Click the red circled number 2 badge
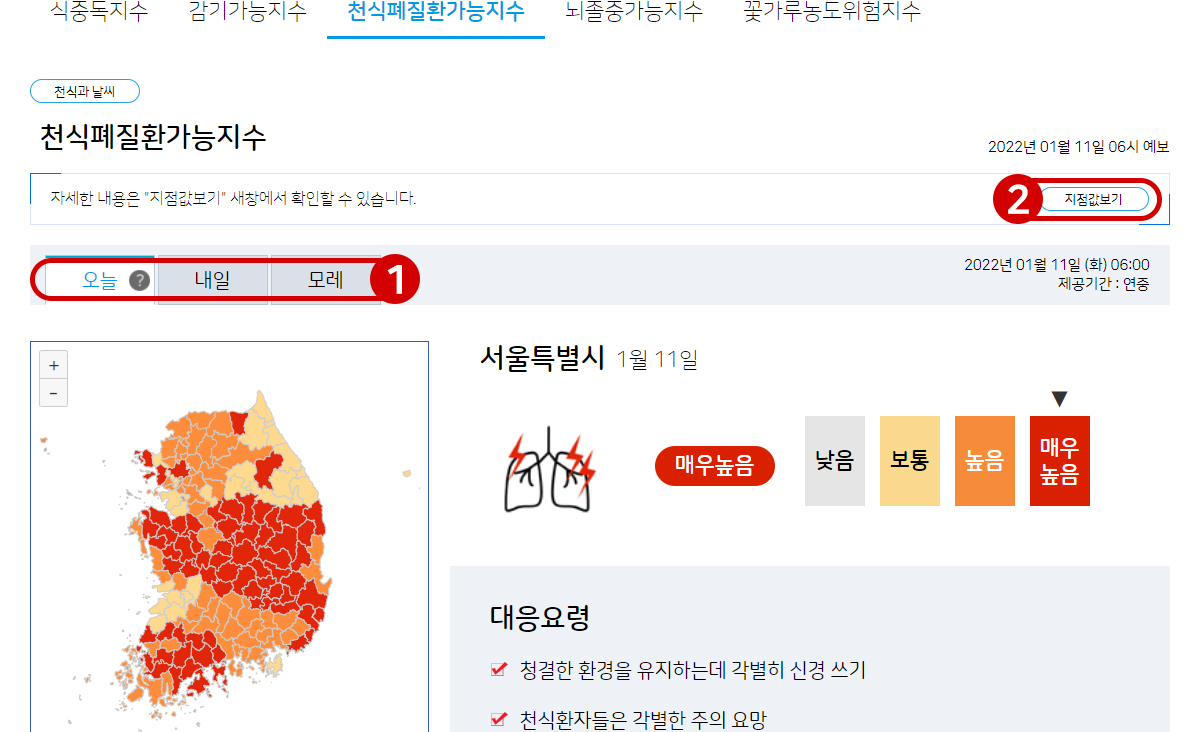This screenshot has width=1200, height=732. pos(1017,200)
